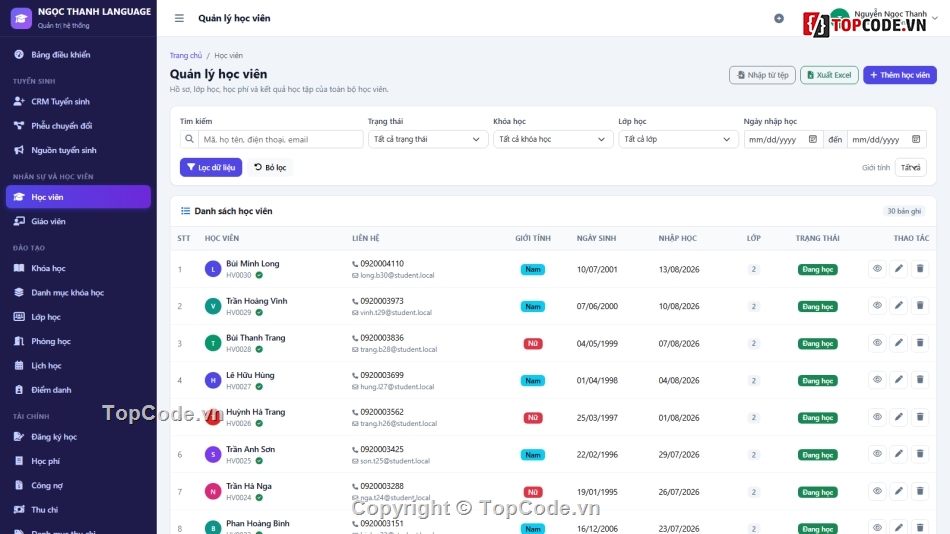The height and width of the screenshot is (534, 950).
Task: Click phone number 0920004110
Action: coord(382,264)
